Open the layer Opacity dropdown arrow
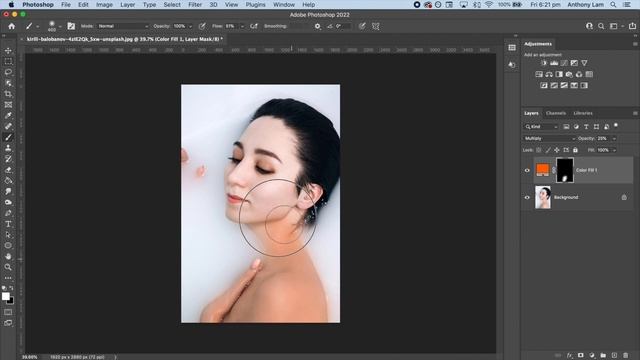The width and height of the screenshot is (640, 360). pos(614,139)
